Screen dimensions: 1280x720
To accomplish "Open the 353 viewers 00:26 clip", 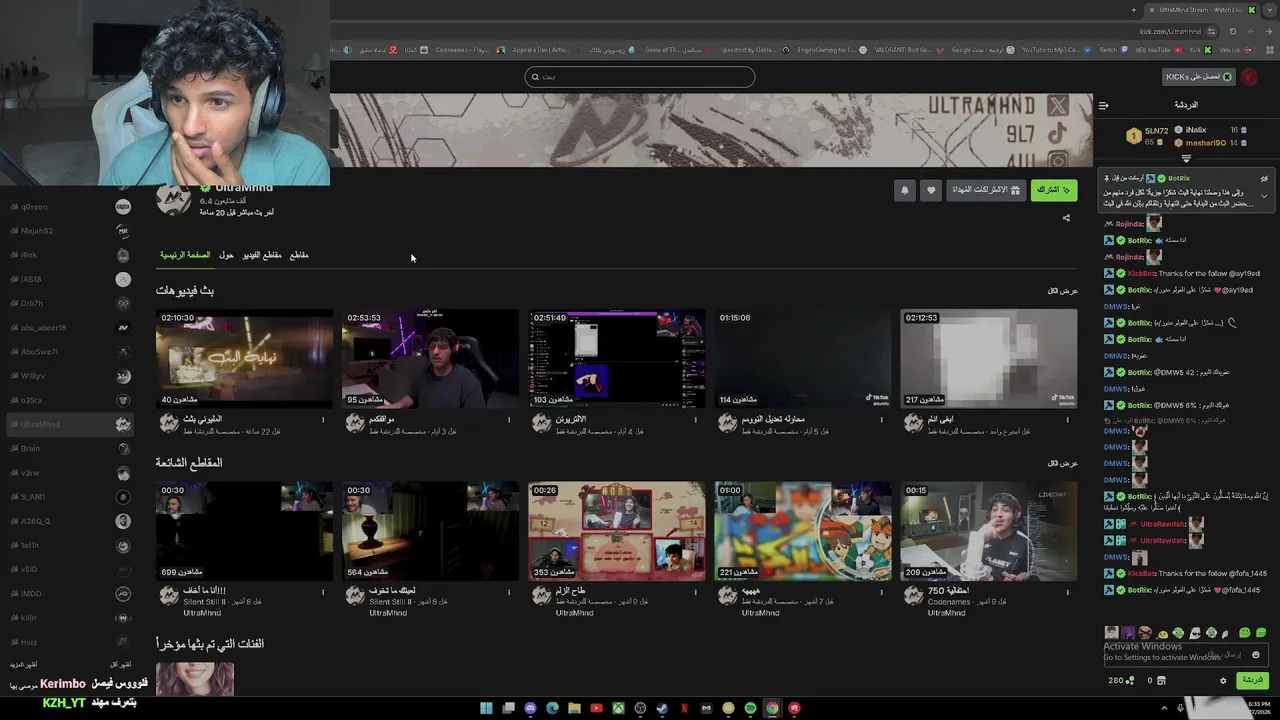I will (x=616, y=531).
